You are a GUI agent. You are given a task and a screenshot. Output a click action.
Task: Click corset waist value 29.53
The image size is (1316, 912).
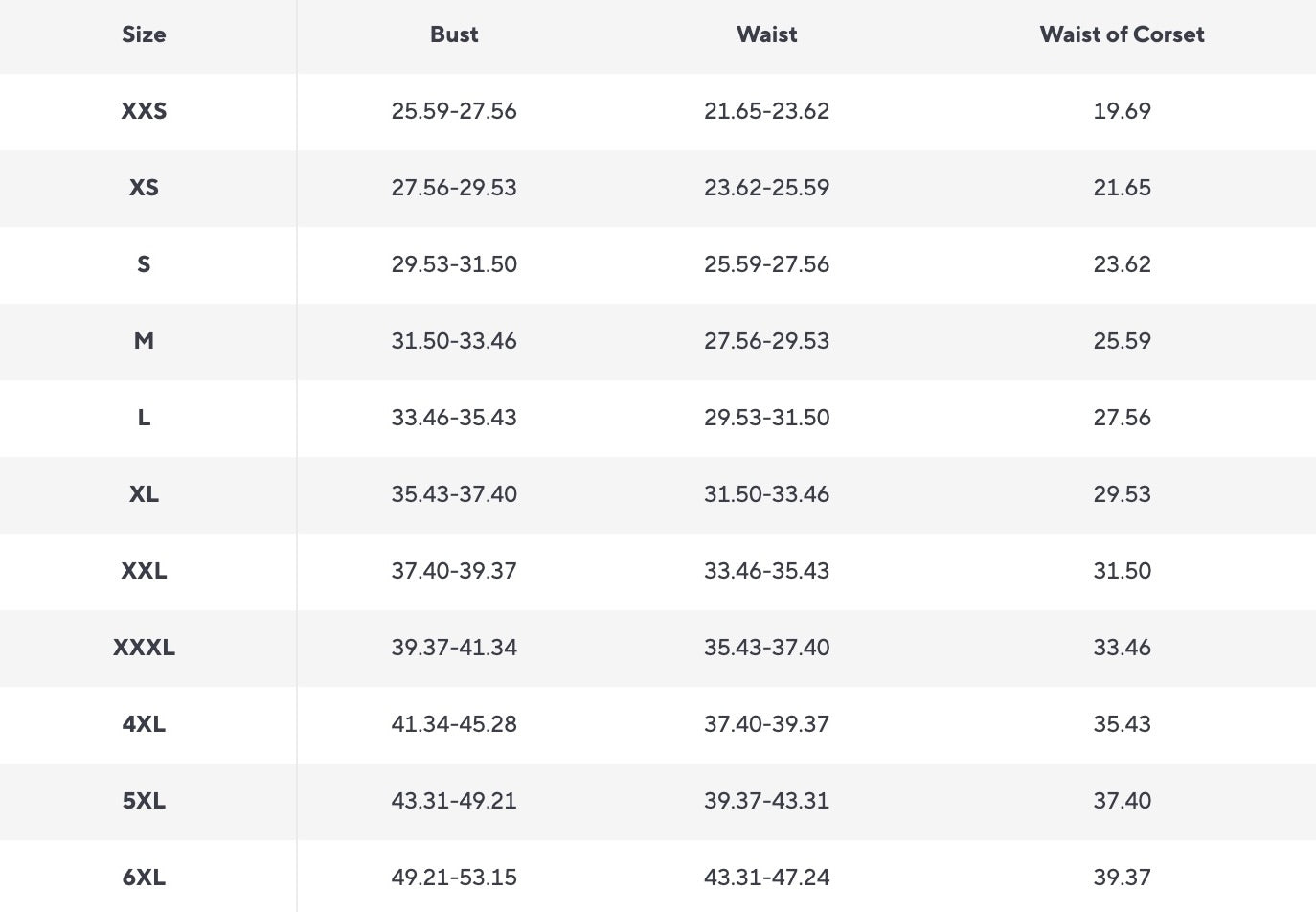pos(1122,494)
